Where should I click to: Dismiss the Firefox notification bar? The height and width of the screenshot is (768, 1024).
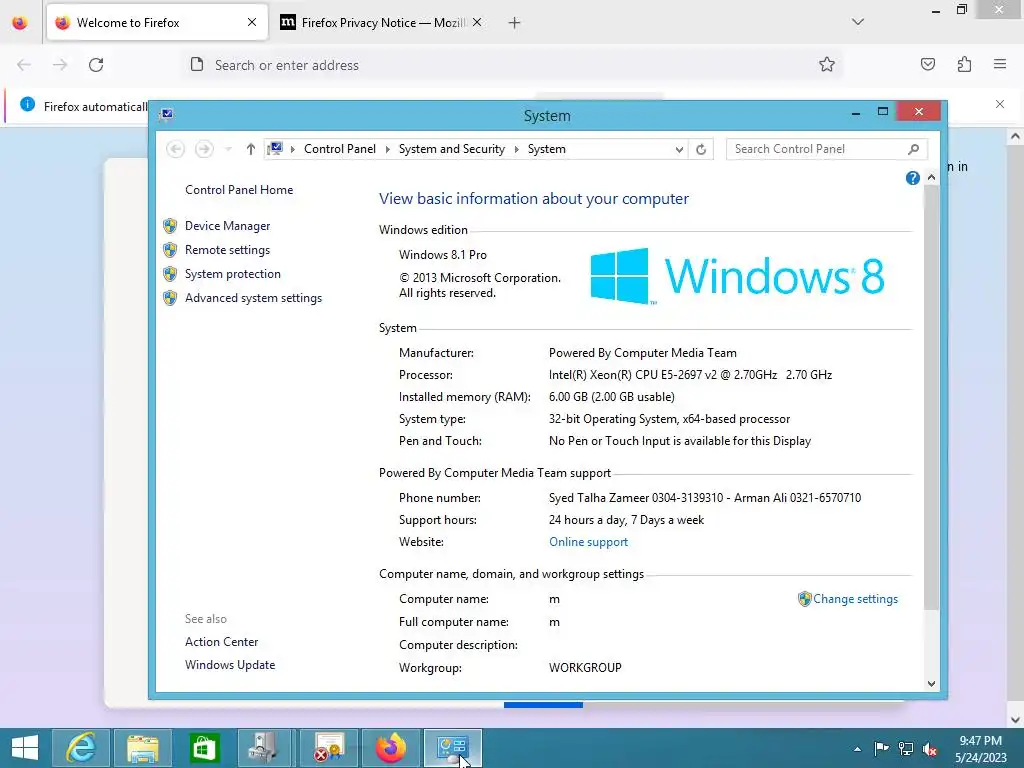click(1000, 104)
